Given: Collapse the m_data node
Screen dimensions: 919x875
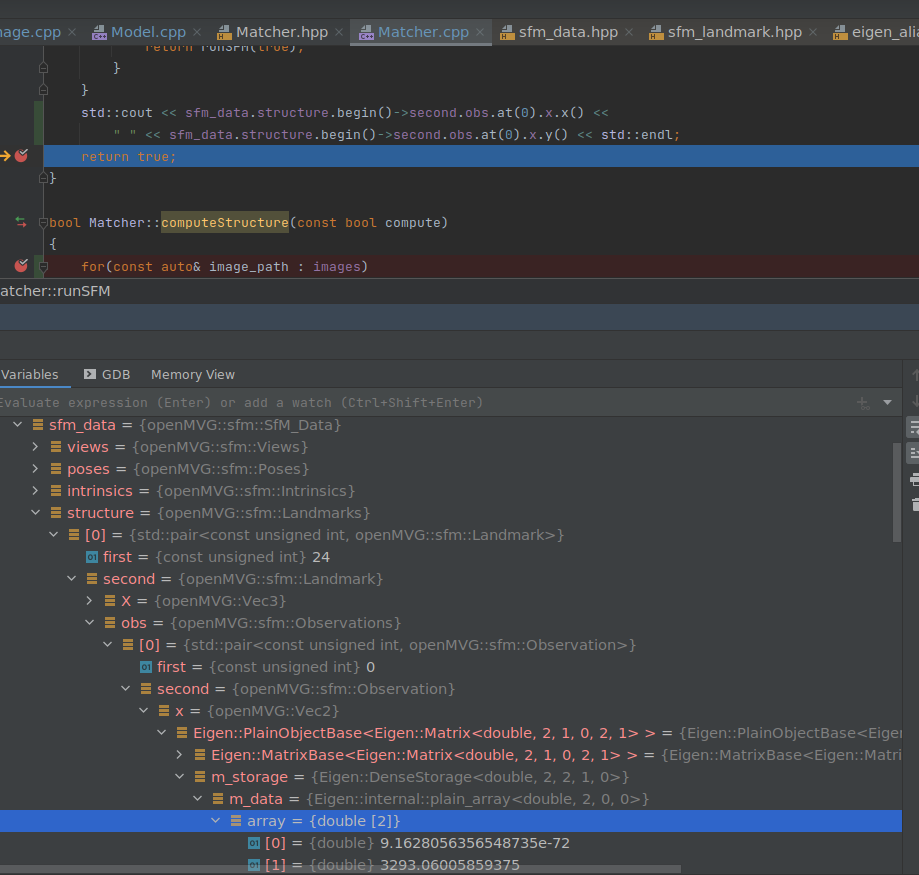Looking at the screenshot, I should pos(198,799).
